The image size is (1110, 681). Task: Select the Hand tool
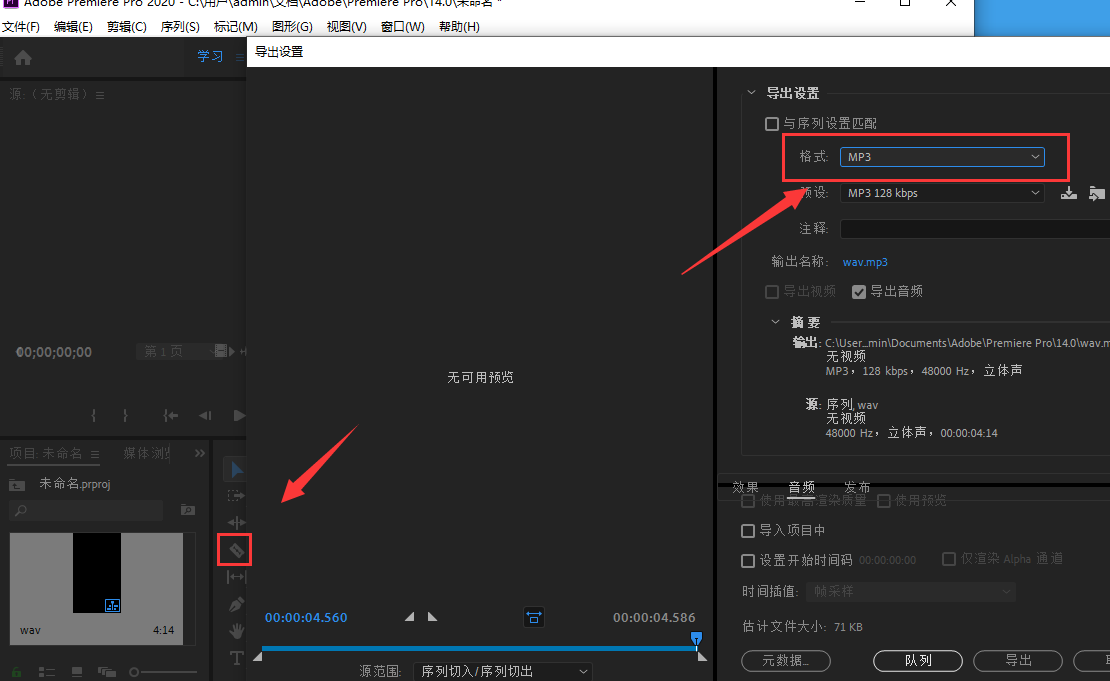pos(236,631)
